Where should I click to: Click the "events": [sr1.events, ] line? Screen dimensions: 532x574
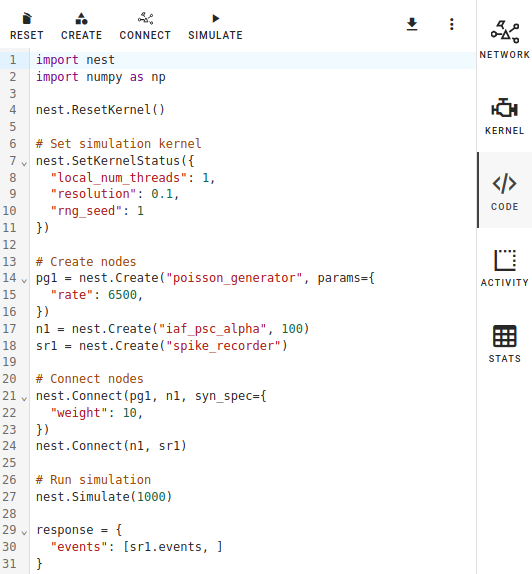(137, 547)
